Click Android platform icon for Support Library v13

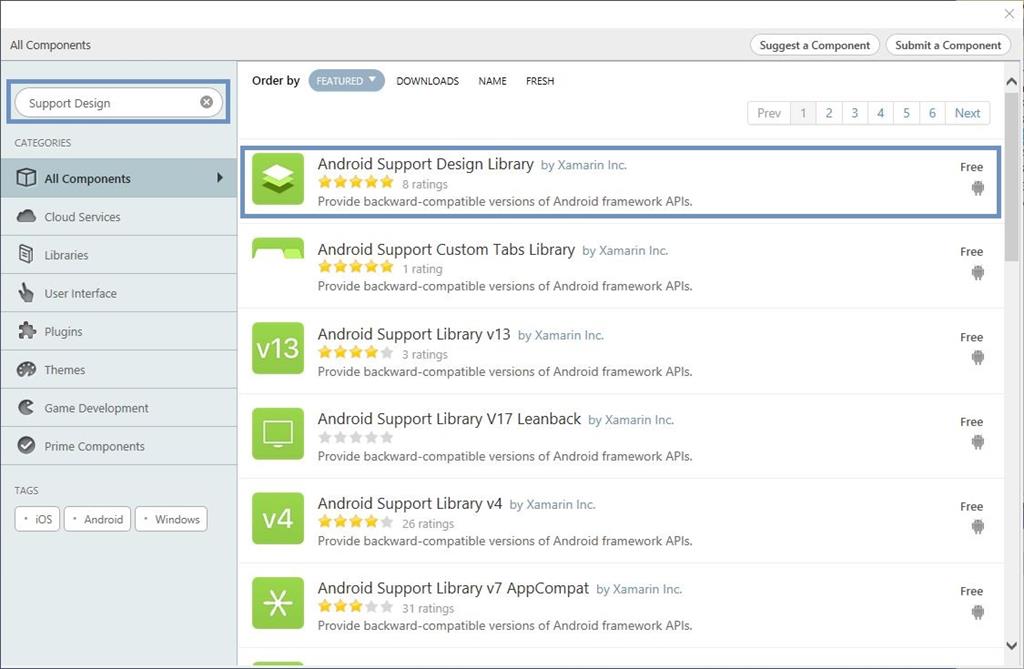978,357
